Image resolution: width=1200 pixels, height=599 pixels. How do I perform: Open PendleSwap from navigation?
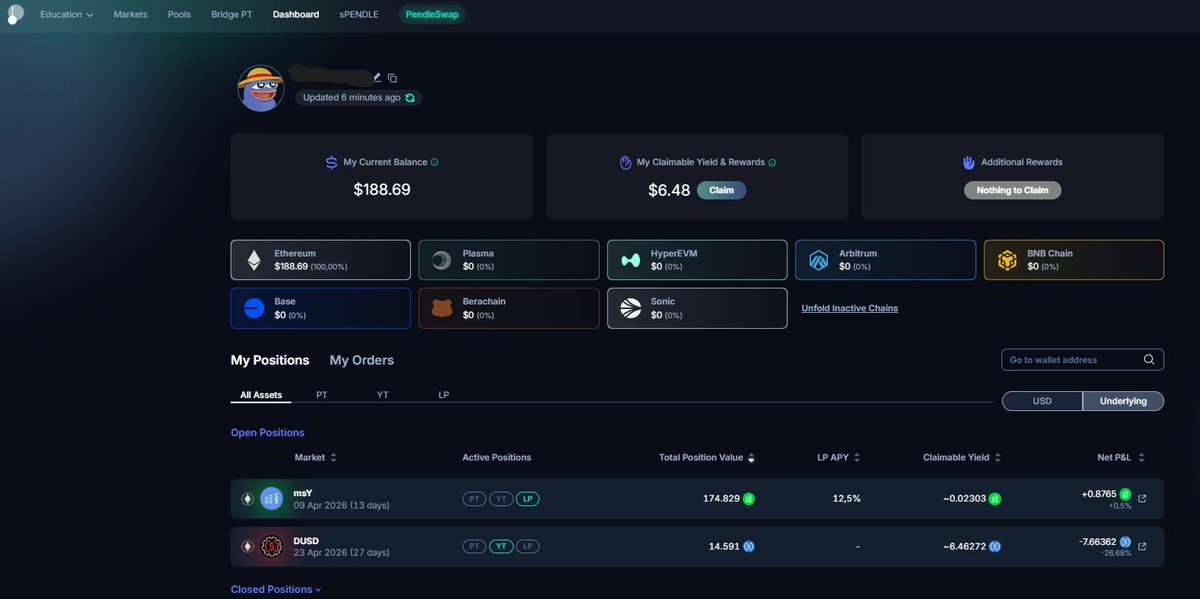pyautogui.click(x=432, y=14)
